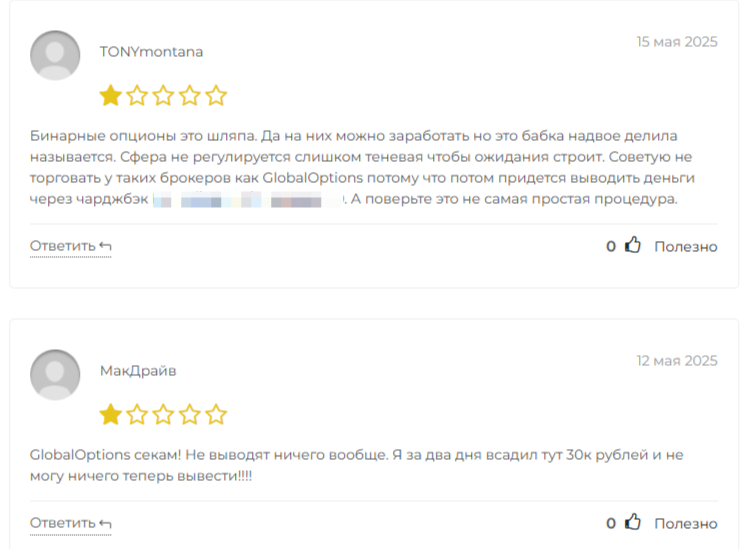Click fifth star in TONYmontana's rating
The height and width of the screenshot is (549, 747).
coord(216,95)
